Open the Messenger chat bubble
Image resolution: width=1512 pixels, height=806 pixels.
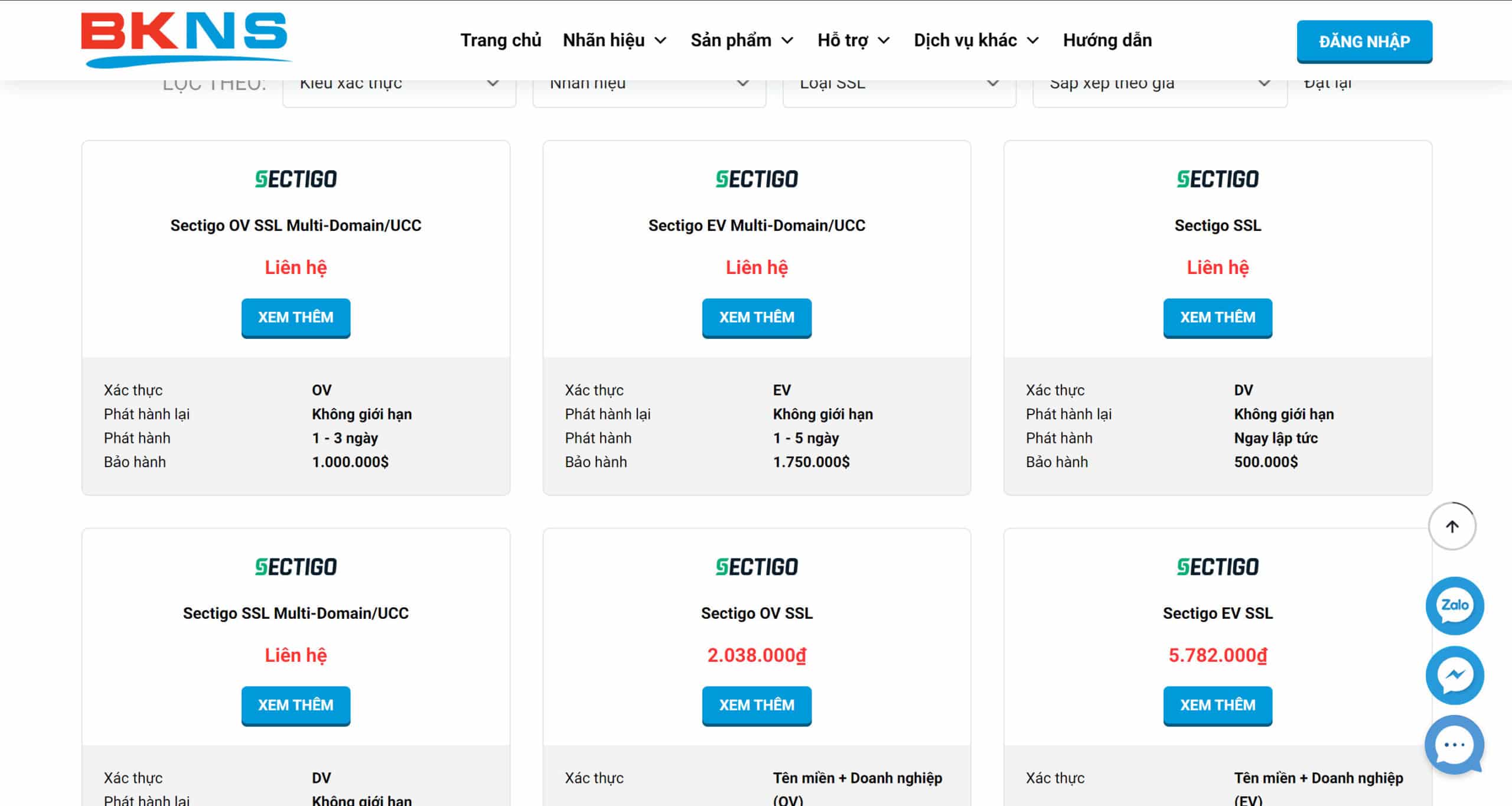tap(1454, 675)
